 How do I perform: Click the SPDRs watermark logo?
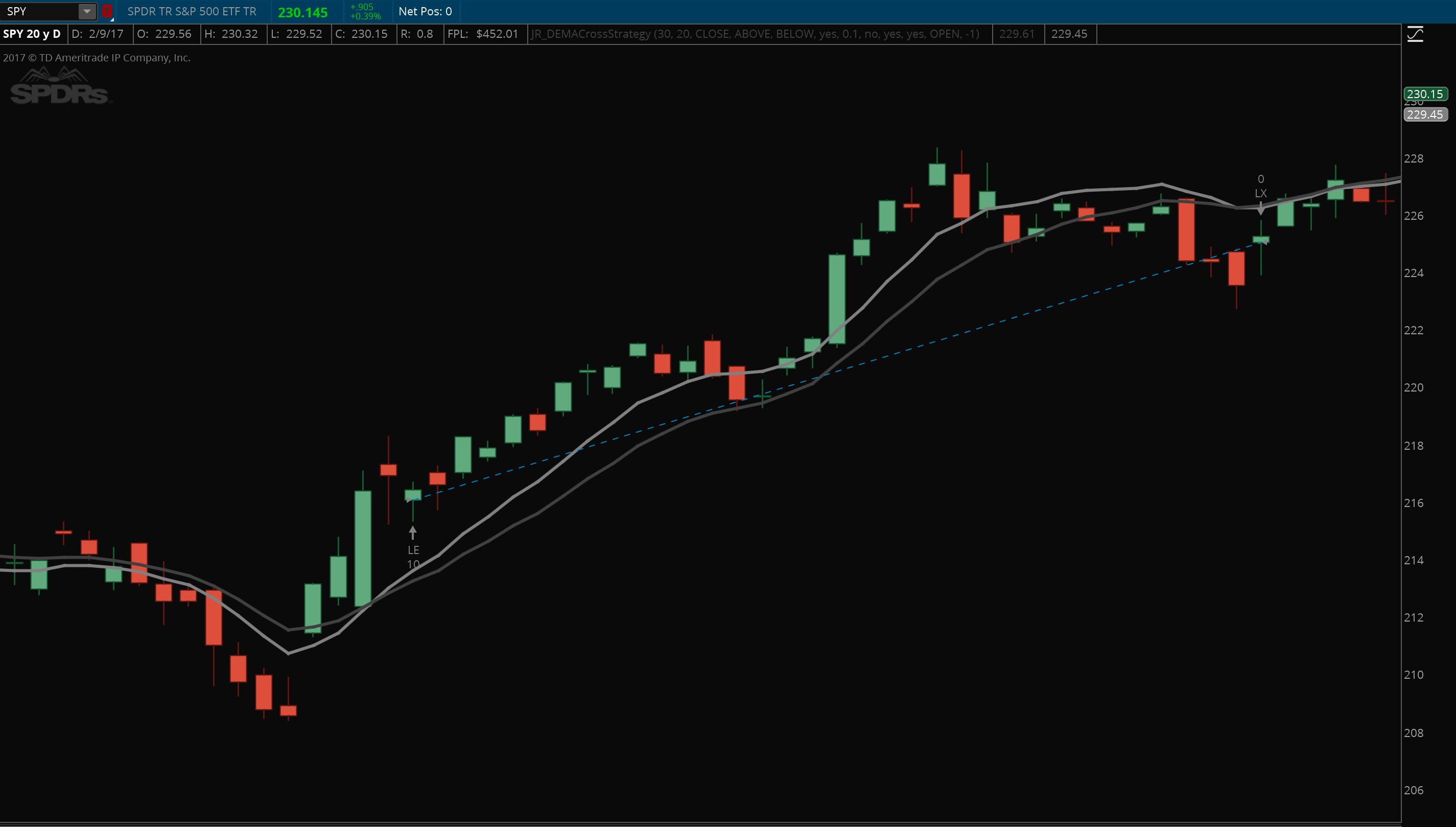click(x=59, y=87)
